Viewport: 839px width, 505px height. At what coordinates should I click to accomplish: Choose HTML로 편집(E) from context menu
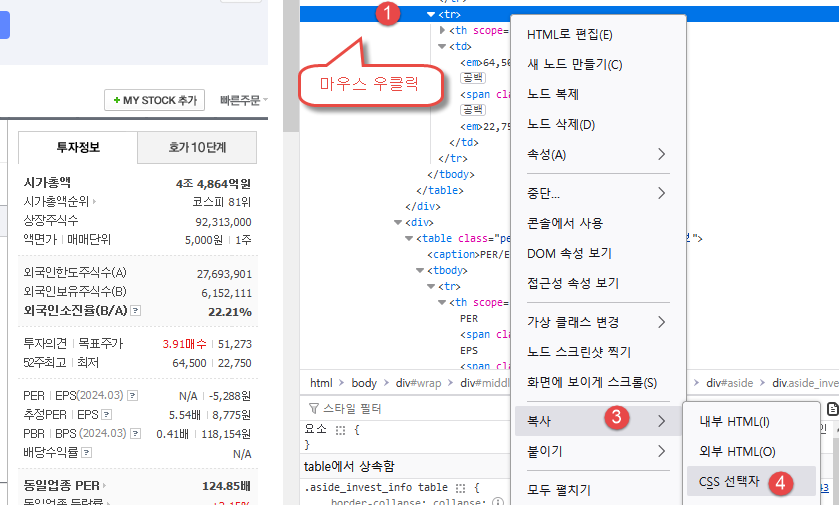click(598, 35)
